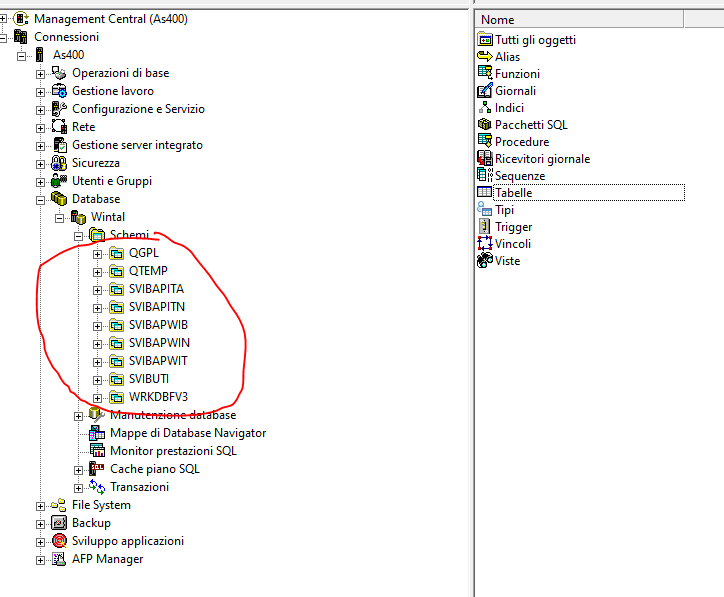This screenshot has height=597, width=724.
Task: Click the Trigger icon in list
Action: 485,227
